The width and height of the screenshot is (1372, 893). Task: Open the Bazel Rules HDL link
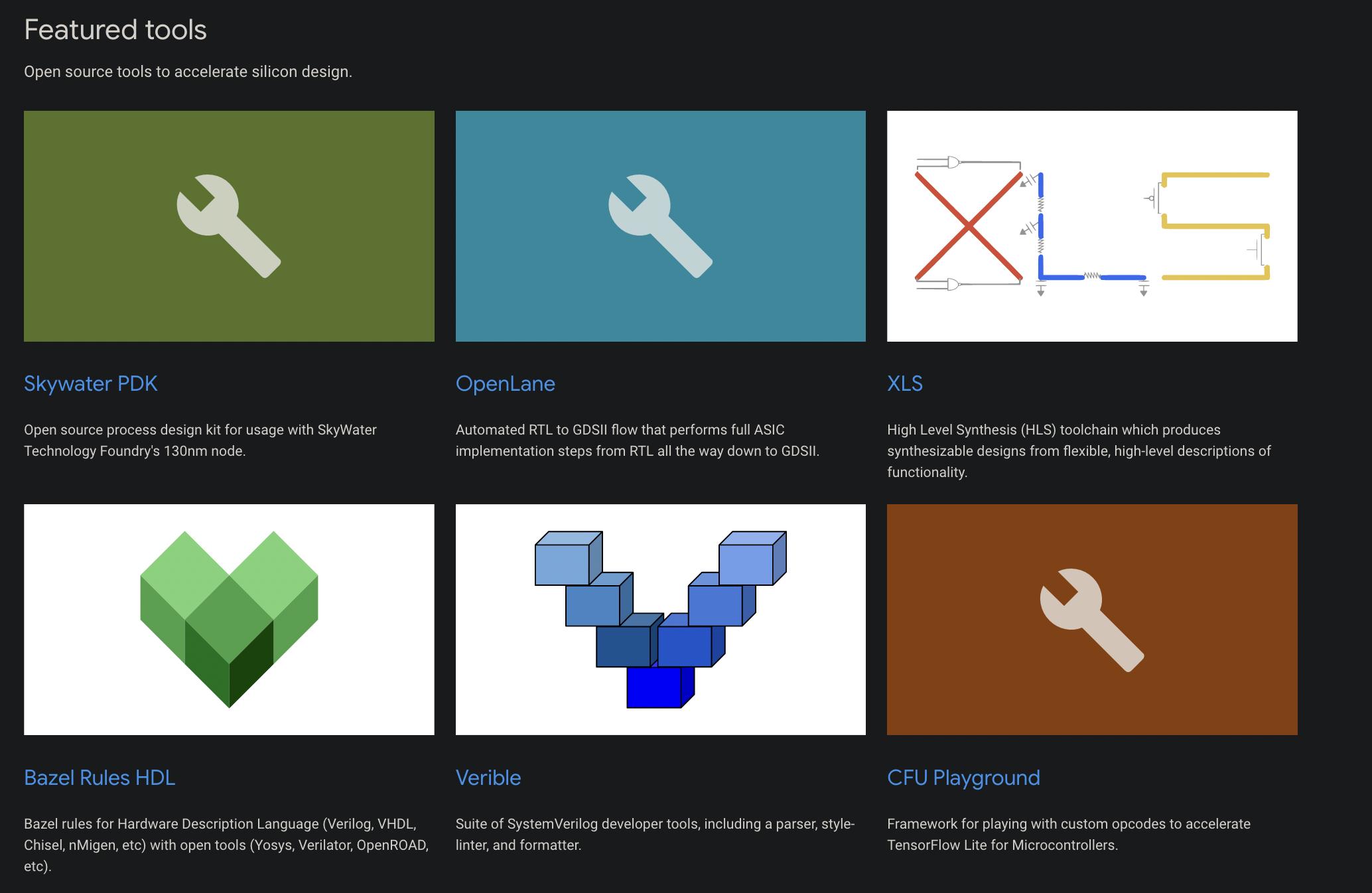point(100,778)
